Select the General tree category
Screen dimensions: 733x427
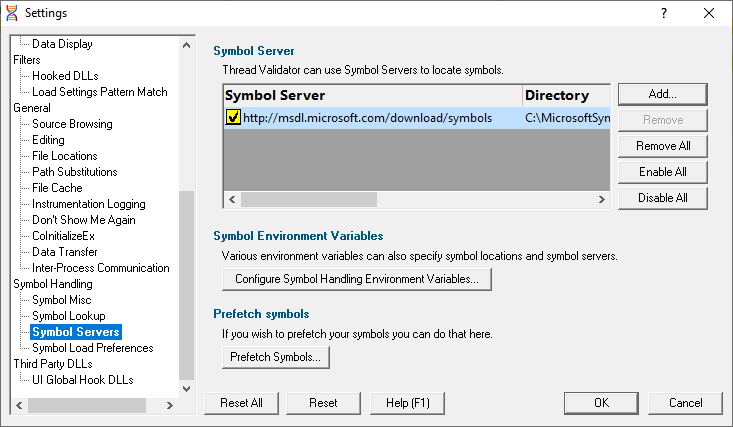point(32,108)
